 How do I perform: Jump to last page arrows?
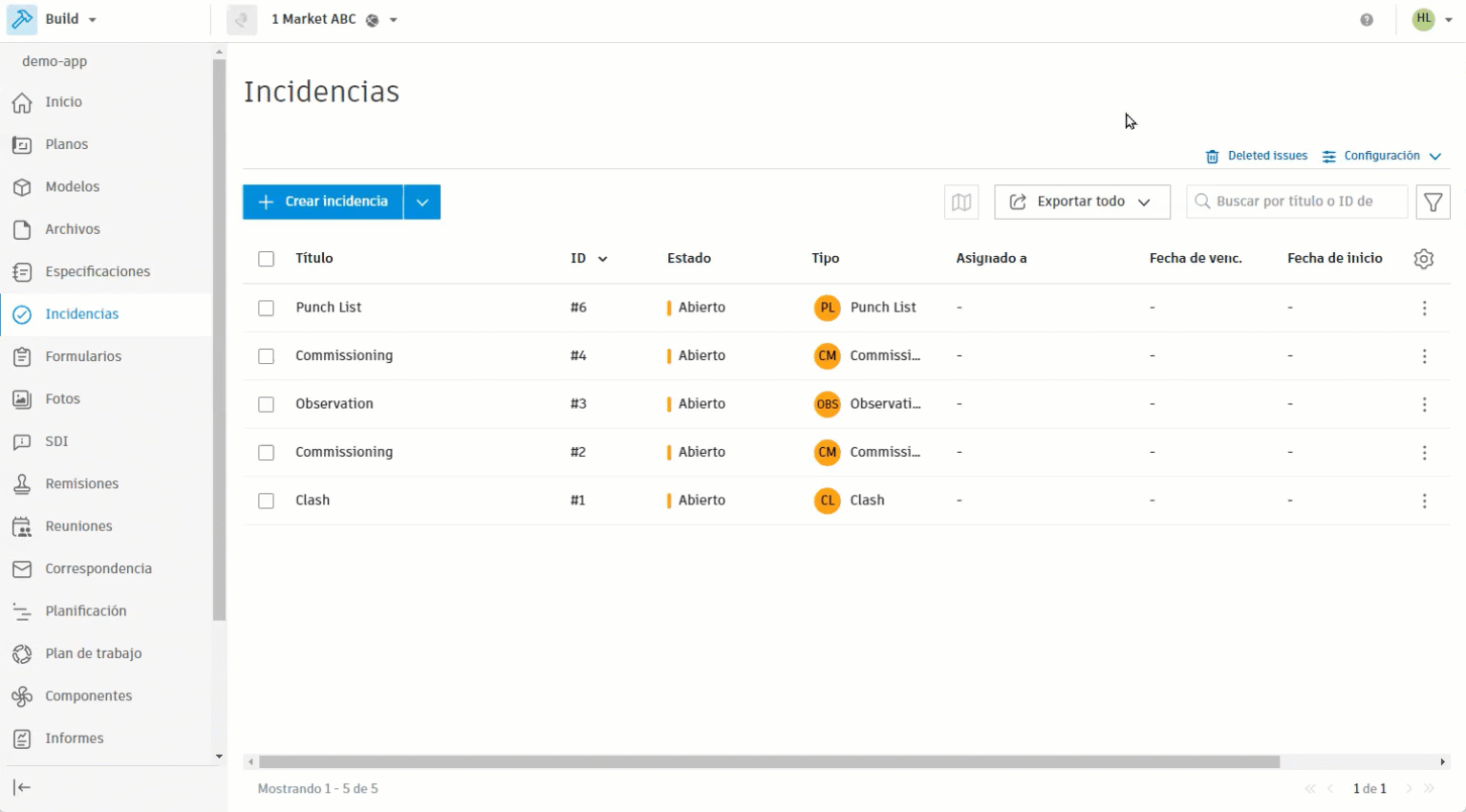click(x=1429, y=789)
